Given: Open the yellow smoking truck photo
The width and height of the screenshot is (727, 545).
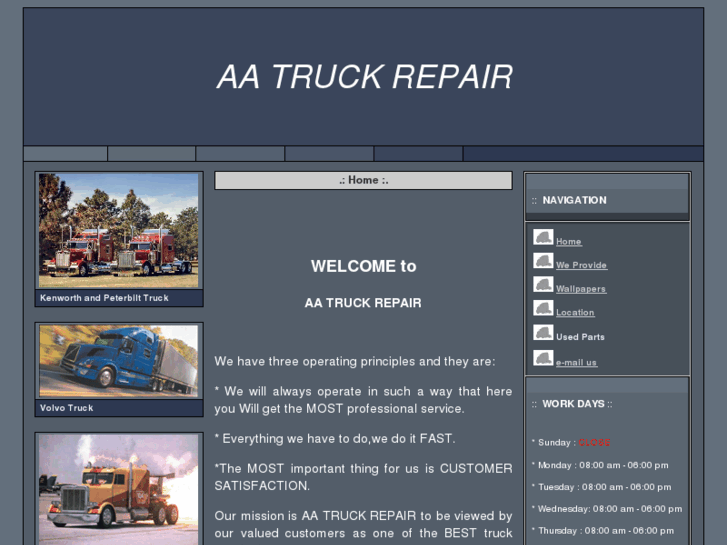Looking at the screenshot, I should point(119,489).
